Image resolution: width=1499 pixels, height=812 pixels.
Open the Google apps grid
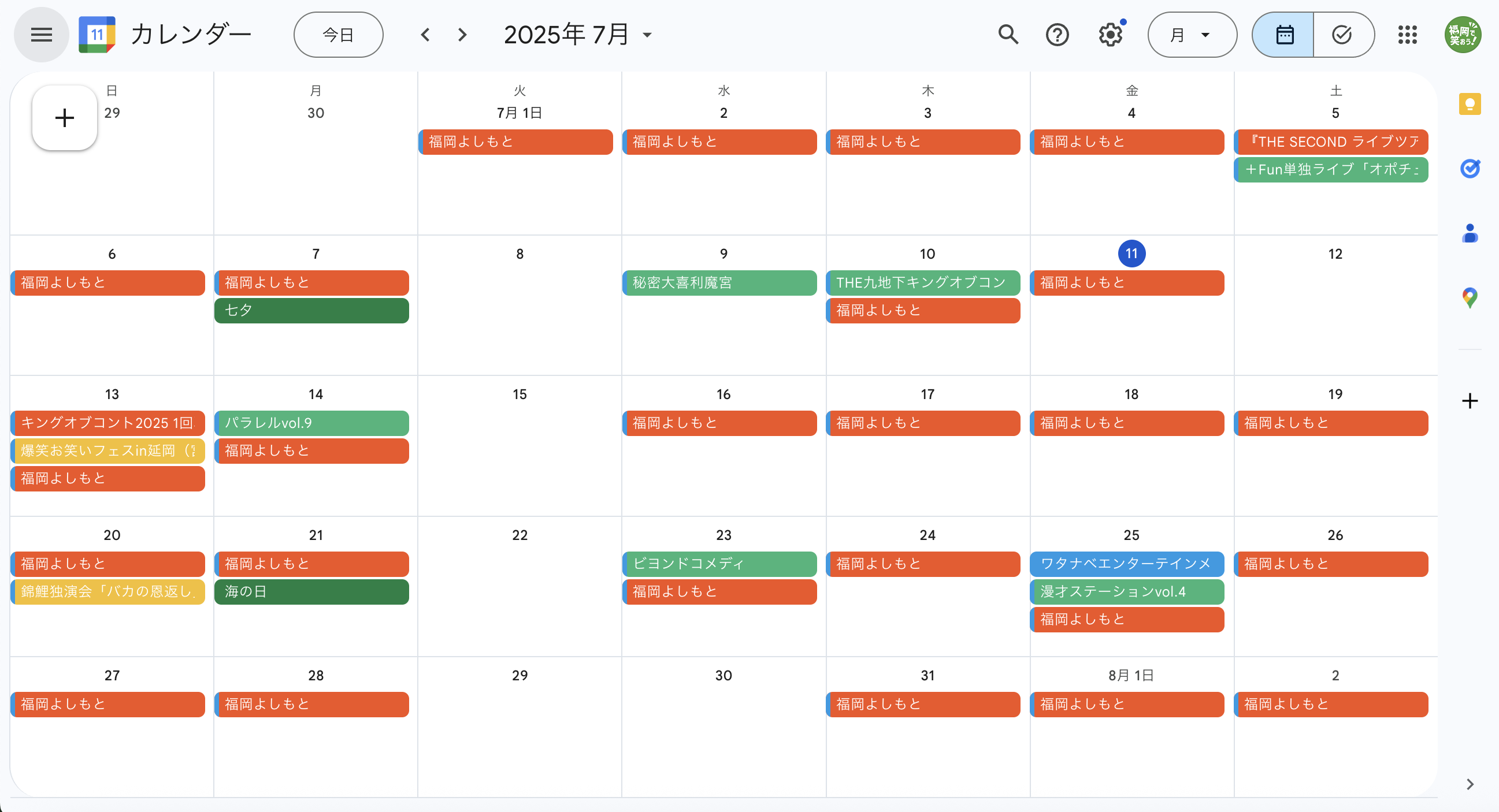1407,35
